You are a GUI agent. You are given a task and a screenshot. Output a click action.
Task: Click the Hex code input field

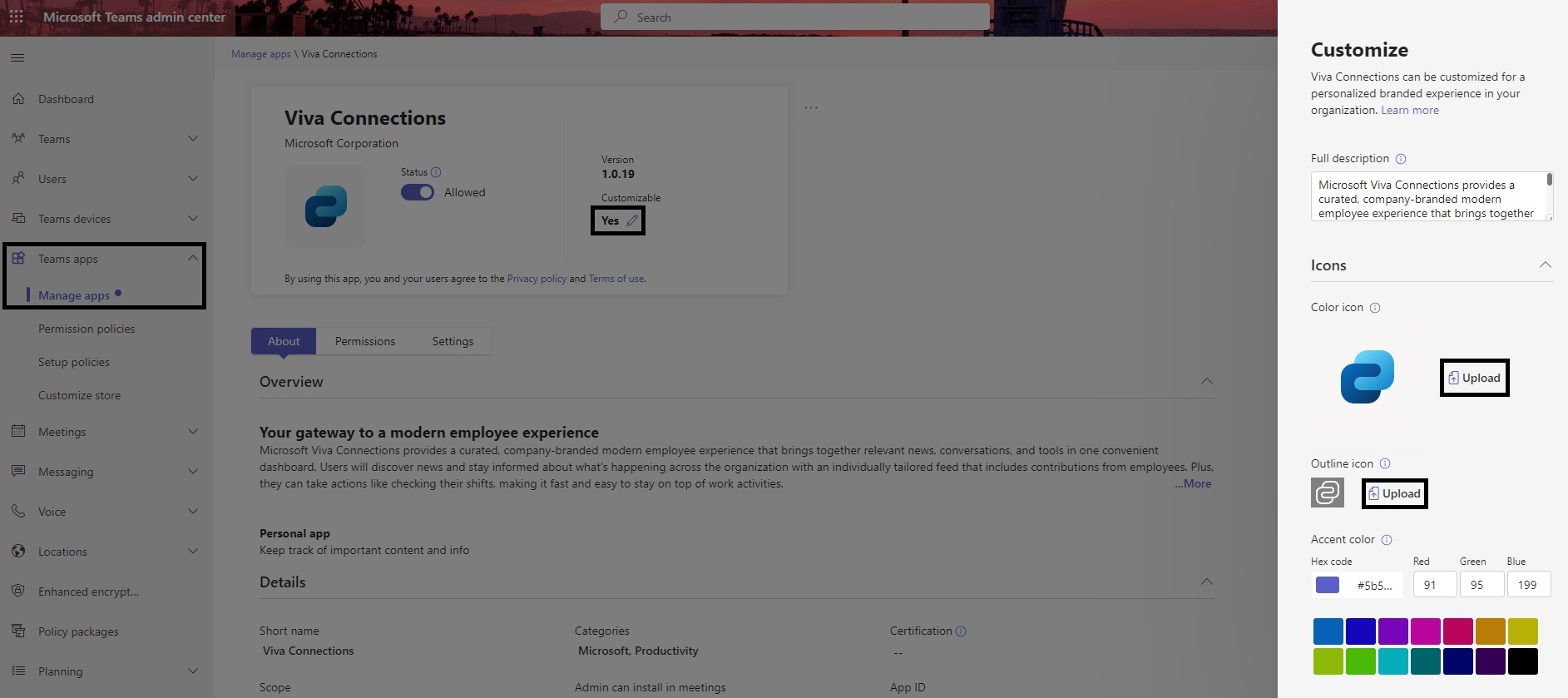tap(1358, 585)
